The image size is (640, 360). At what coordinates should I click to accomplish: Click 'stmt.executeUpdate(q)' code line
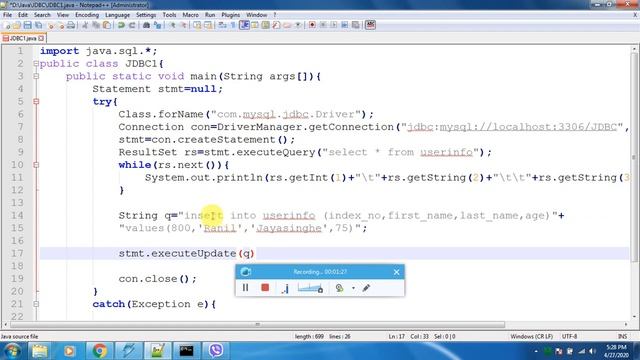tap(187, 253)
